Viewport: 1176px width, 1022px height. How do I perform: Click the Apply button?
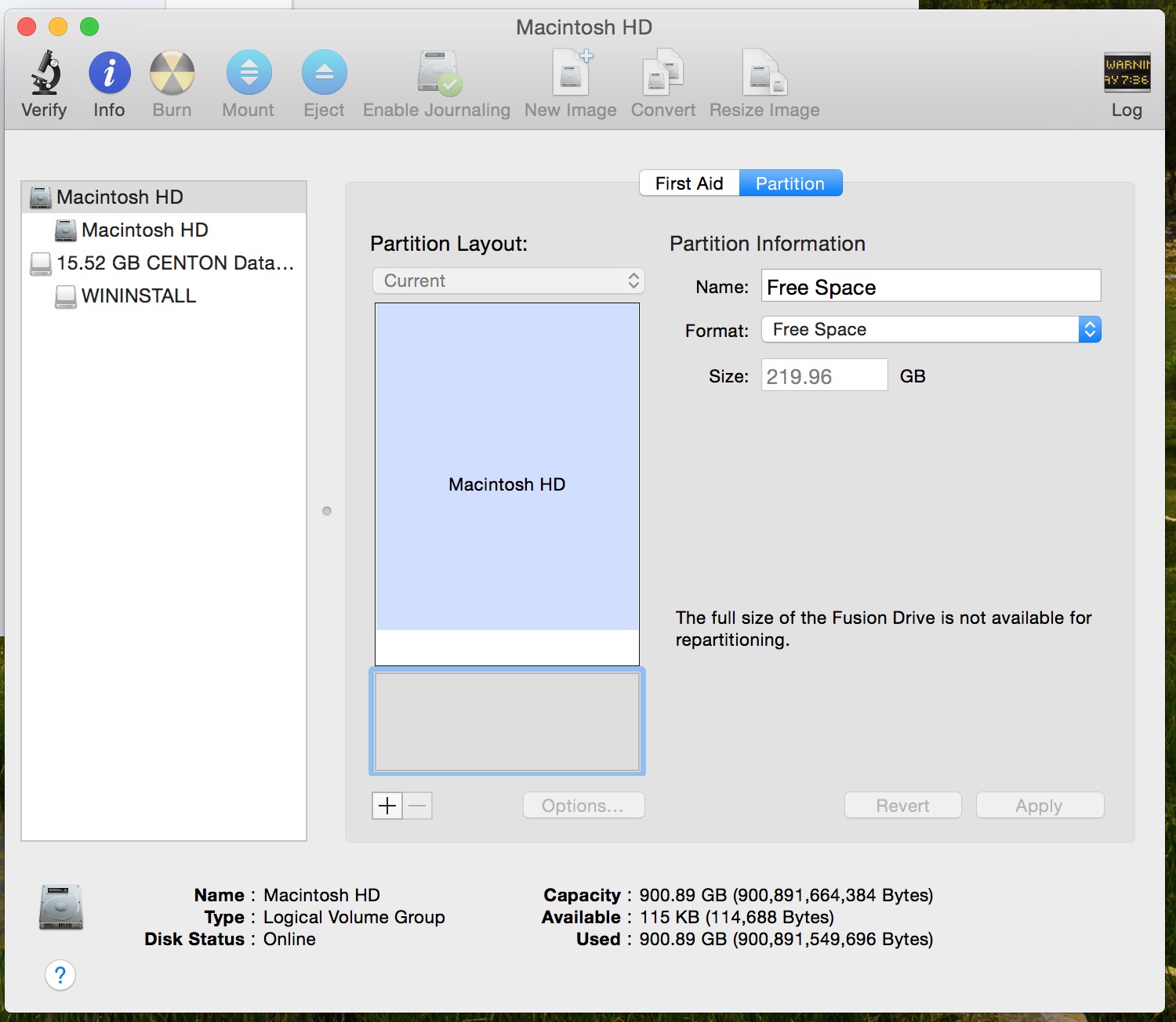(x=1040, y=806)
